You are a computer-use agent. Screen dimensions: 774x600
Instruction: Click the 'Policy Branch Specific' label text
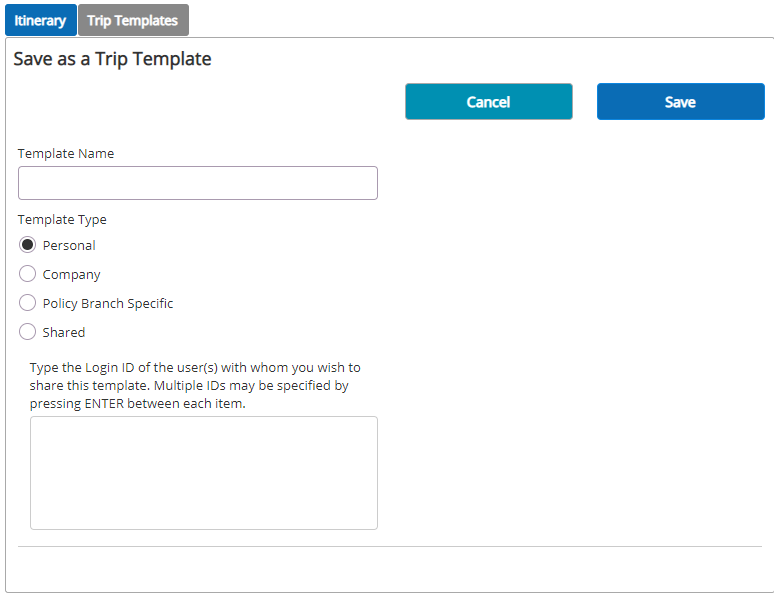pos(108,303)
